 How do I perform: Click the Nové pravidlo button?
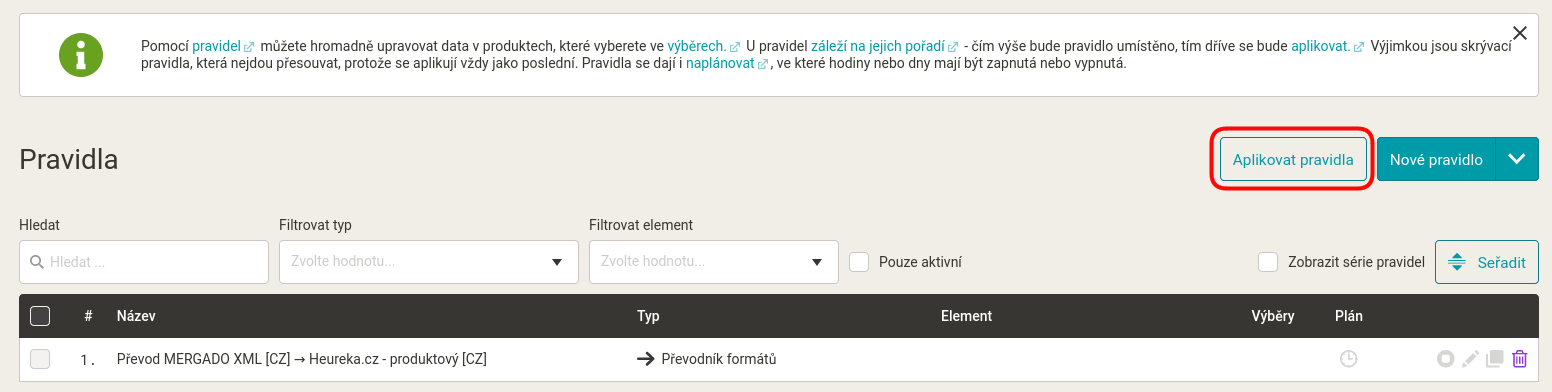click(x=1436, y=159)
